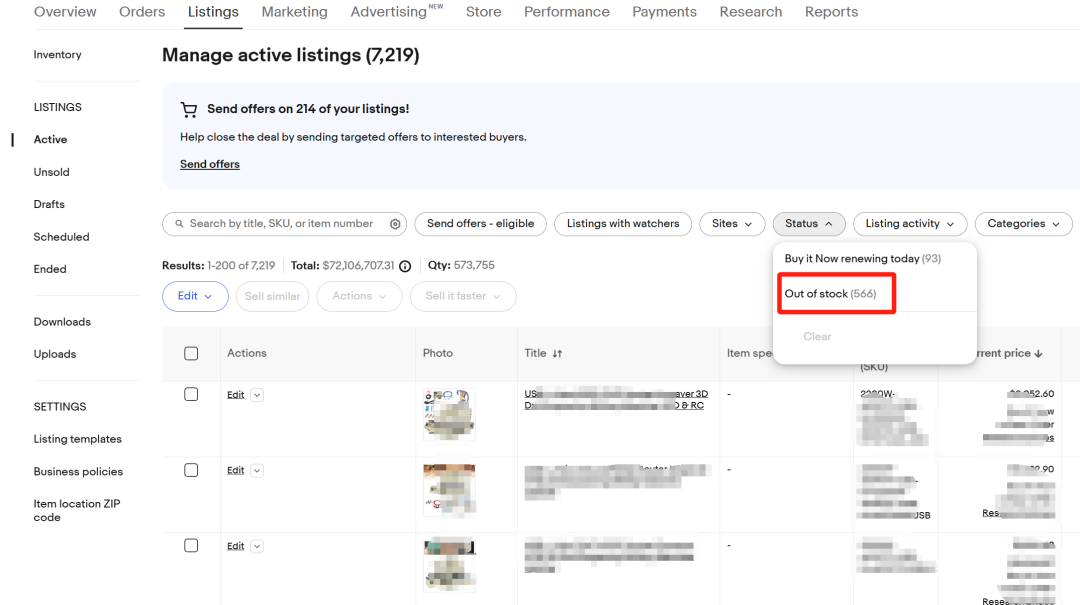Tick the select-all checkbox in table header

[191, 353]
